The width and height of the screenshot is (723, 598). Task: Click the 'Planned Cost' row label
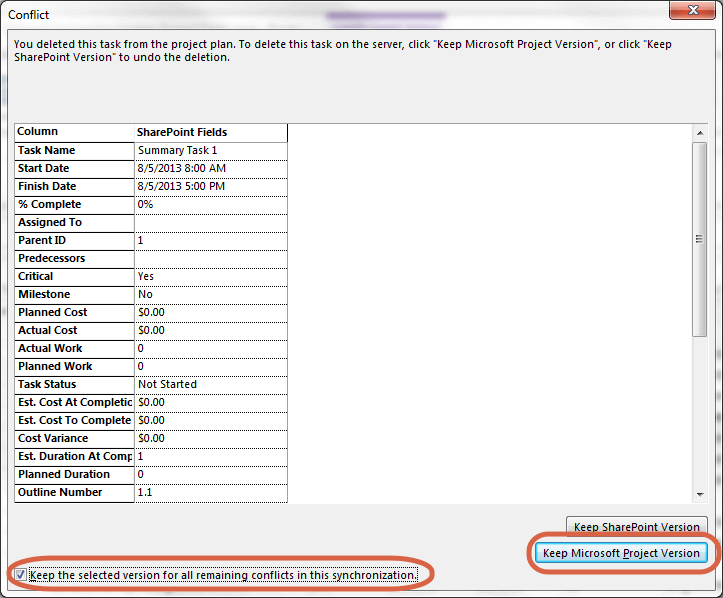(53, 312)
